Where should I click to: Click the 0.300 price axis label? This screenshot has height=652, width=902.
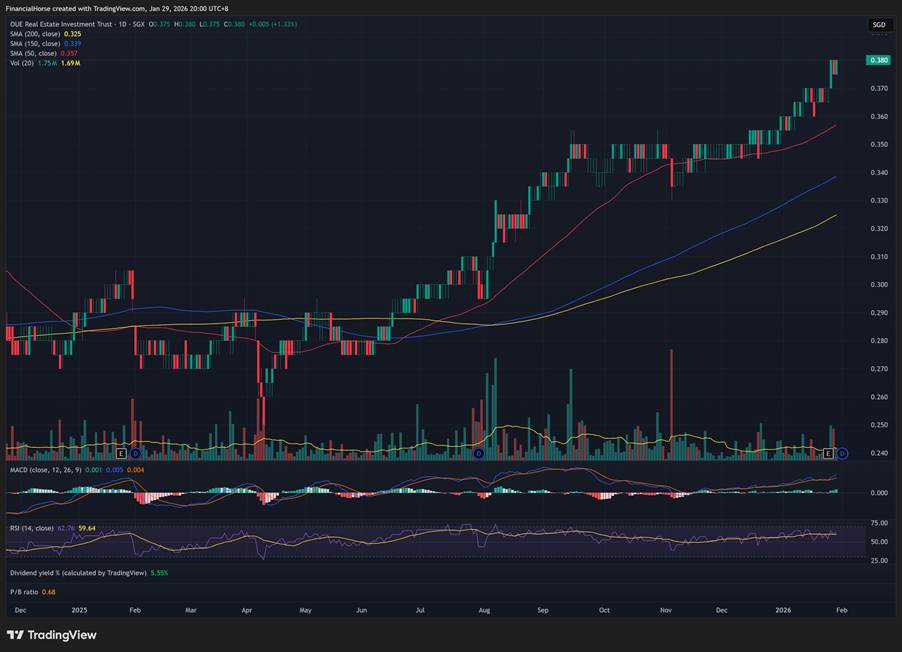click(879, 285)
